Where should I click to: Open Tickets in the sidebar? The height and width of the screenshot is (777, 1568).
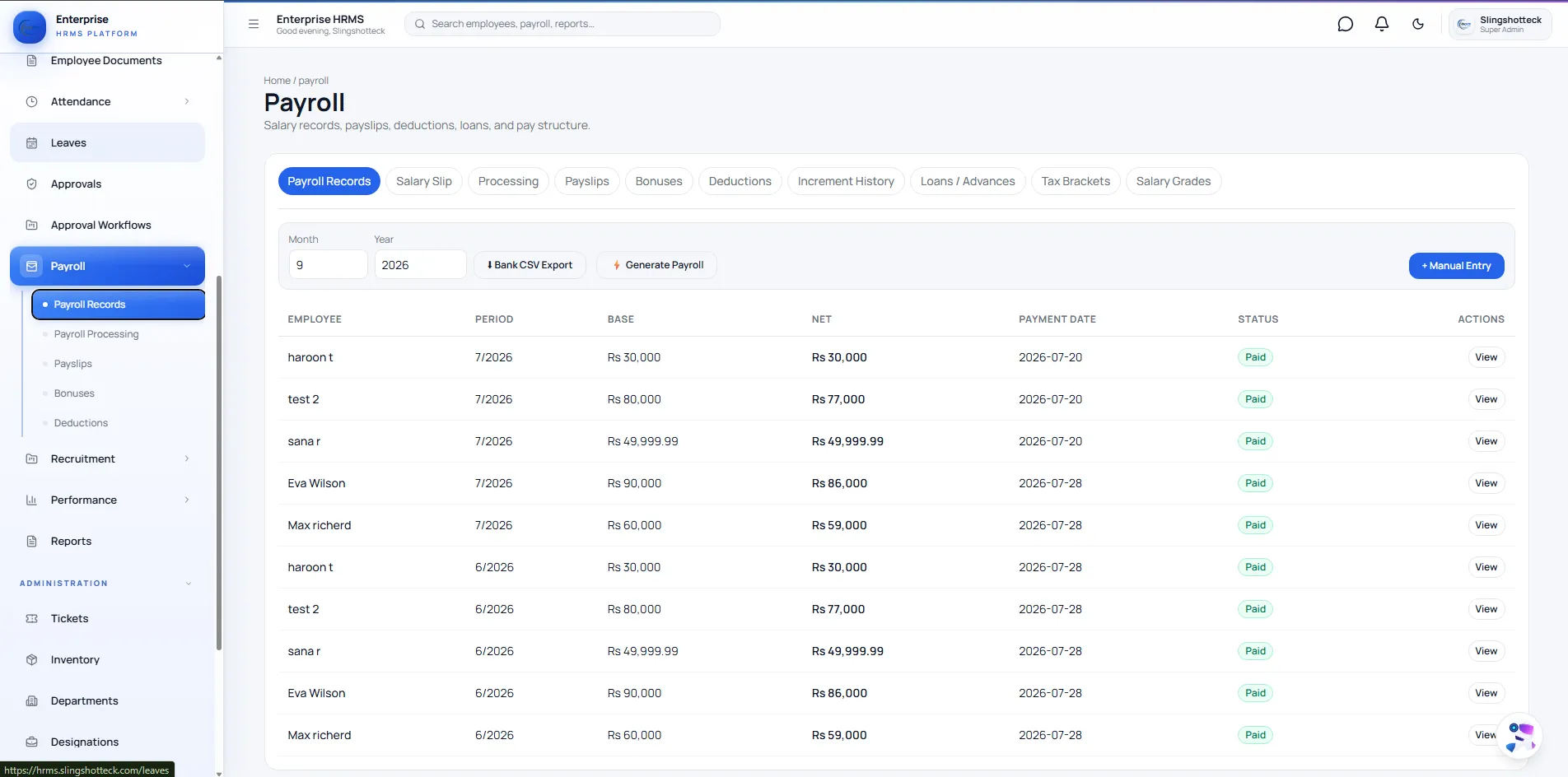coord(108,619)
